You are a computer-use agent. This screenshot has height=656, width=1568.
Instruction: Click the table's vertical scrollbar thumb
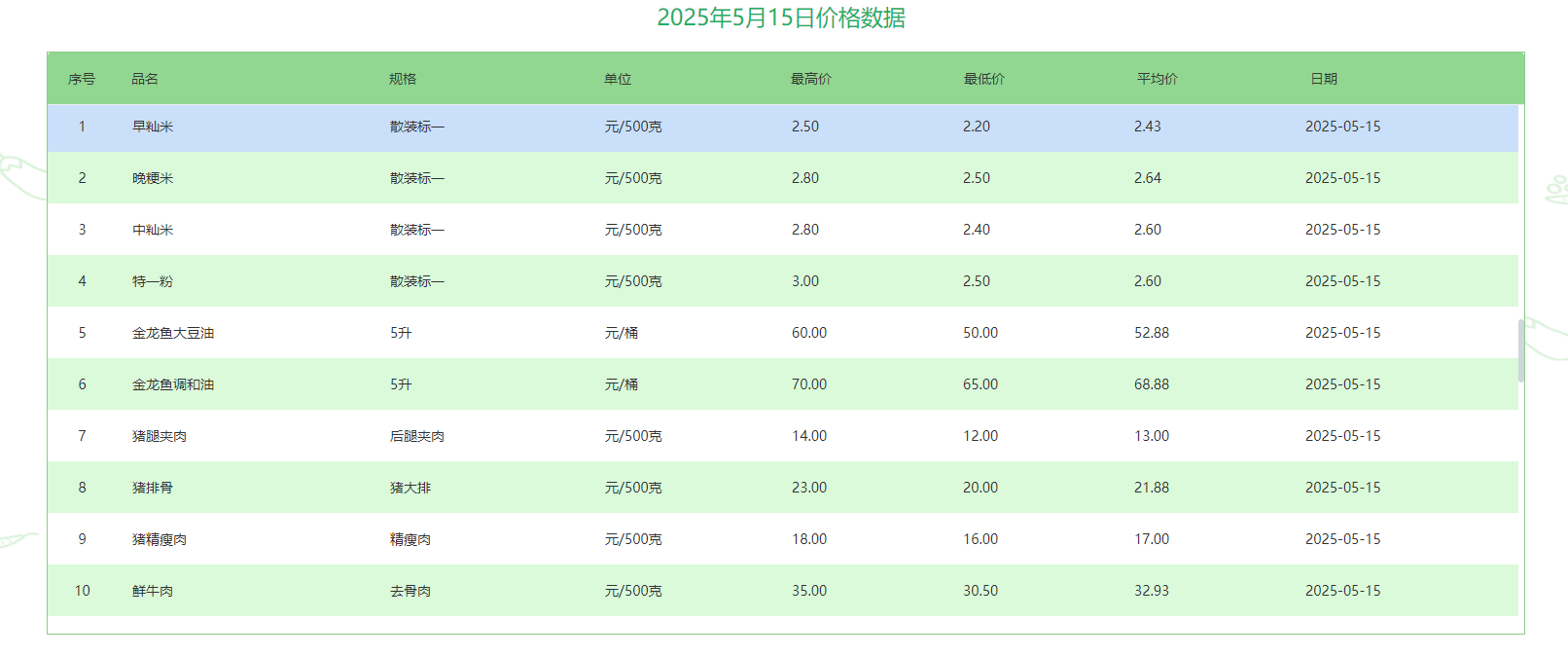[1521, 350]
